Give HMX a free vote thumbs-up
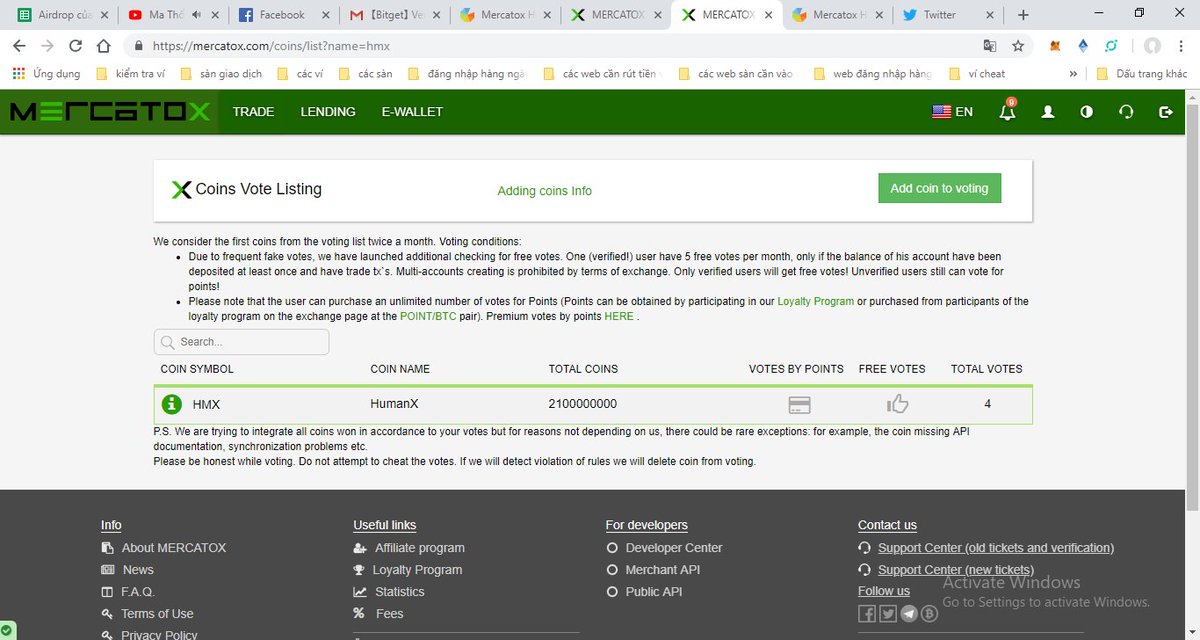The height and width of the screenshot is (640, 1200). [897, 404]
